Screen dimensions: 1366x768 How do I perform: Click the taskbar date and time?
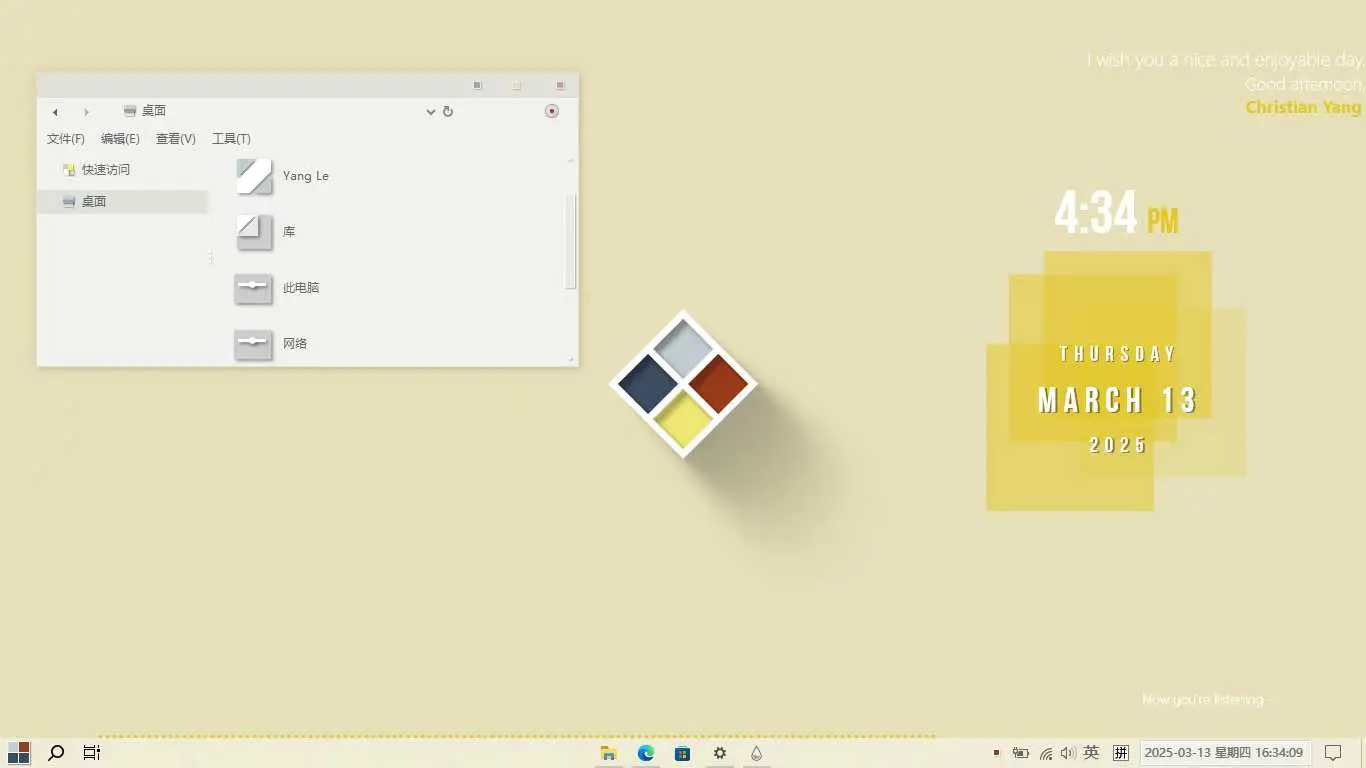point(1224,753)
